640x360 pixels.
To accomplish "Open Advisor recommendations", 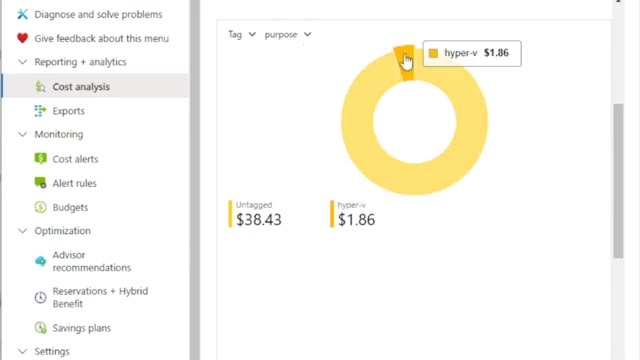I will pyautogui.click(x=91, y=261).
